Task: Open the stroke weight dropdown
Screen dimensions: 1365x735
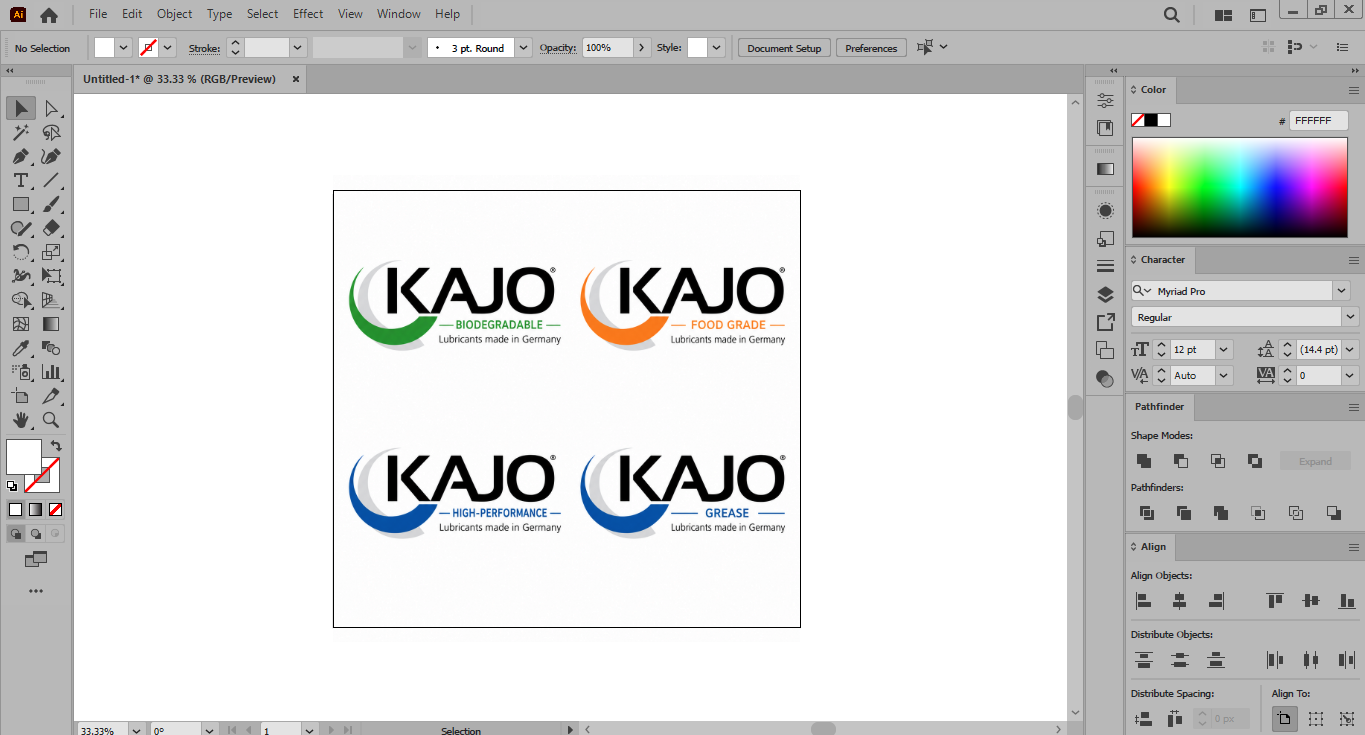Action: click(x=297, y=48)
